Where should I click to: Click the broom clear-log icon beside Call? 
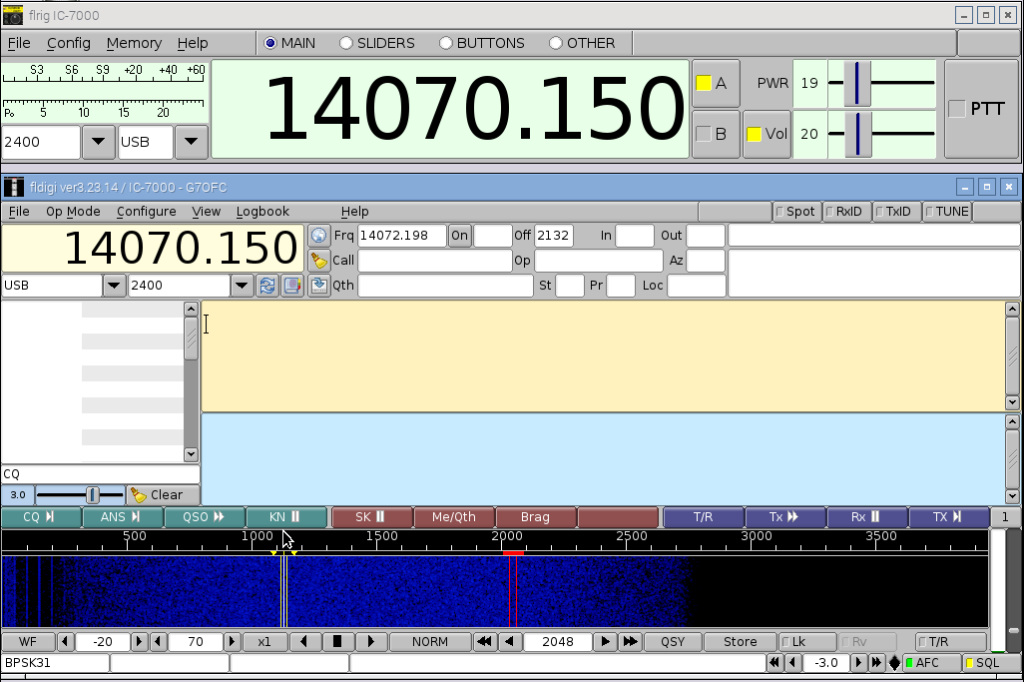(319, 261)
